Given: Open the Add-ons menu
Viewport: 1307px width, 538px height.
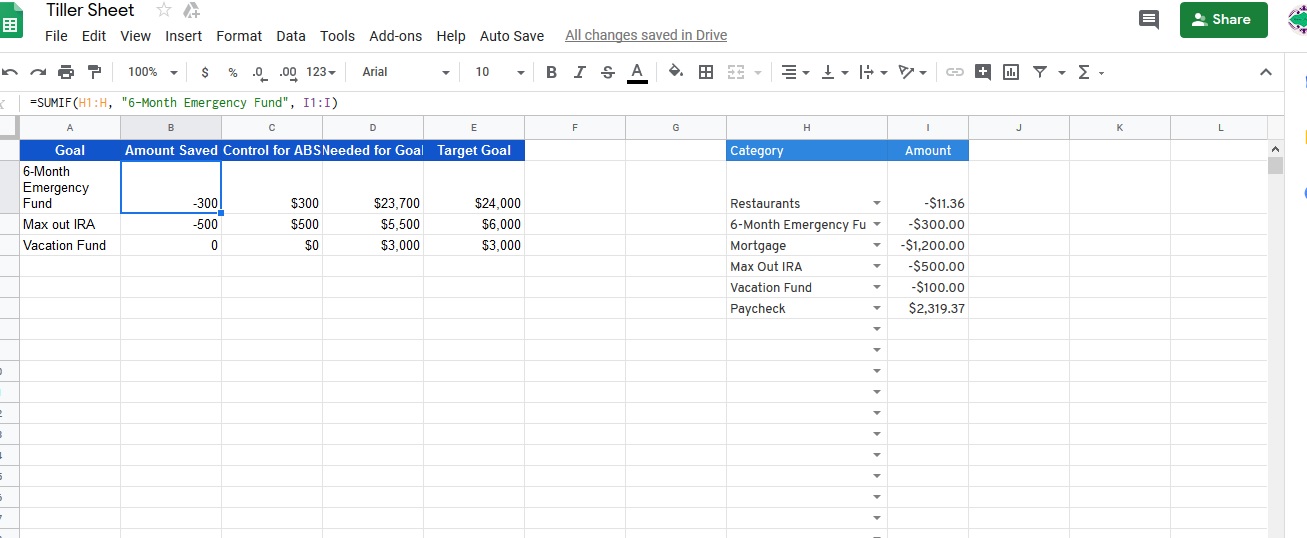Looking at the screenshot, I should pos(395,36).
